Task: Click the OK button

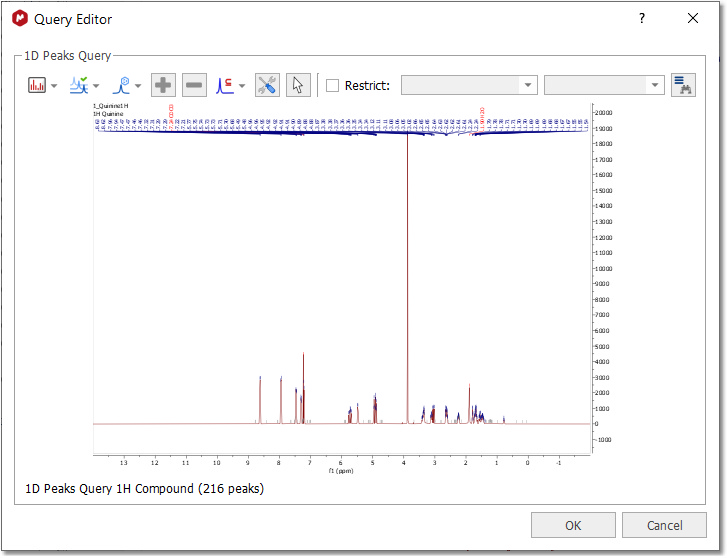Action: pyautogui.click(x=573, y=525)
